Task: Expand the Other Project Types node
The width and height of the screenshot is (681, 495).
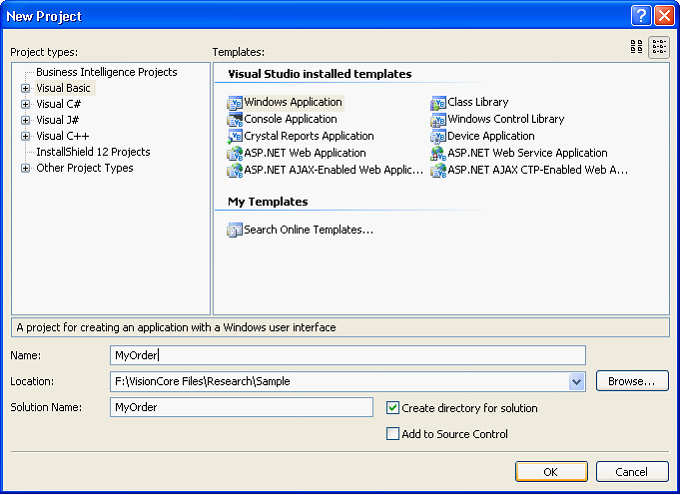Action: 26,168
